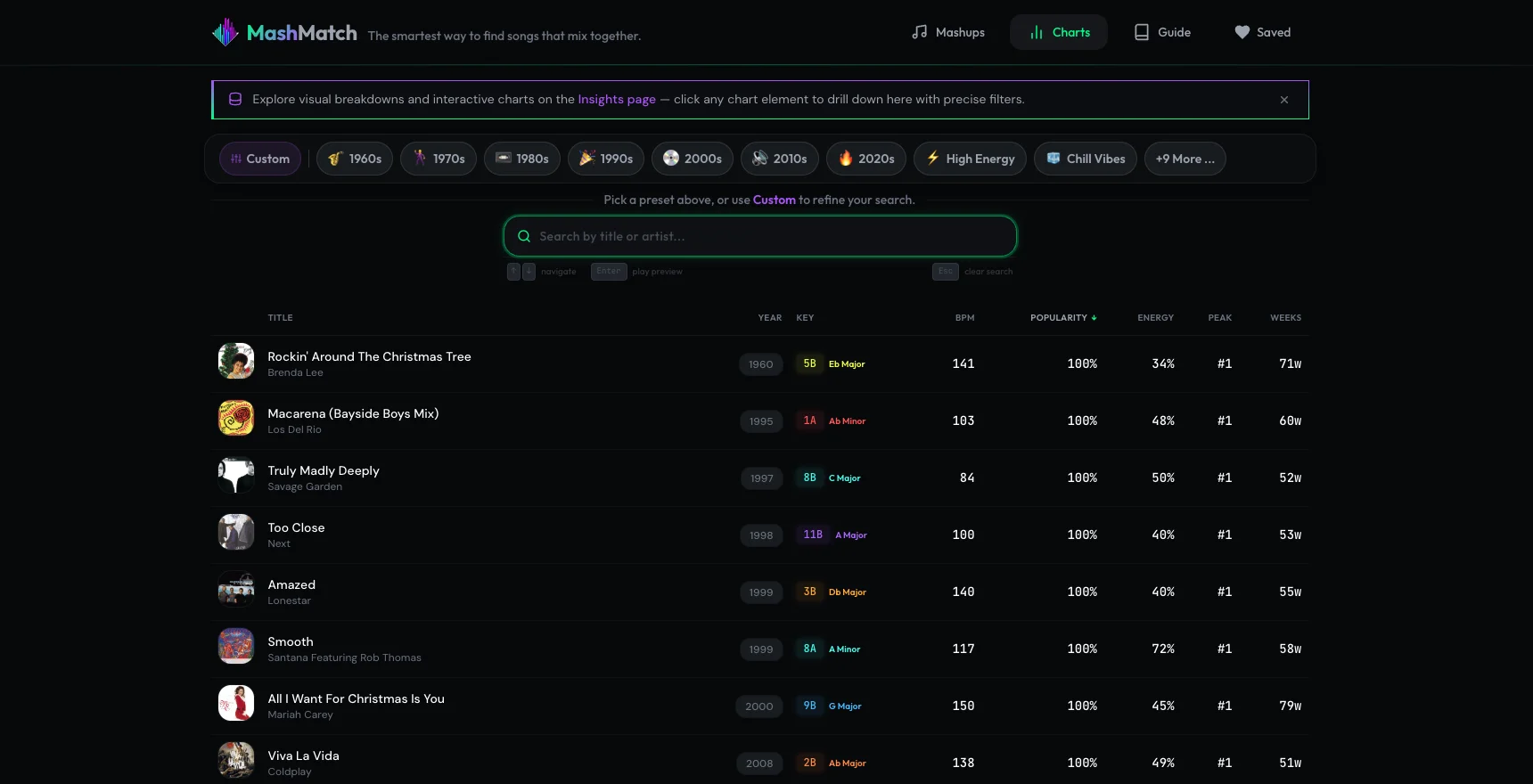Viewport: 1533px width, 784px height.
Task: Click the Macarena album cover
Action: click(236, 418)
